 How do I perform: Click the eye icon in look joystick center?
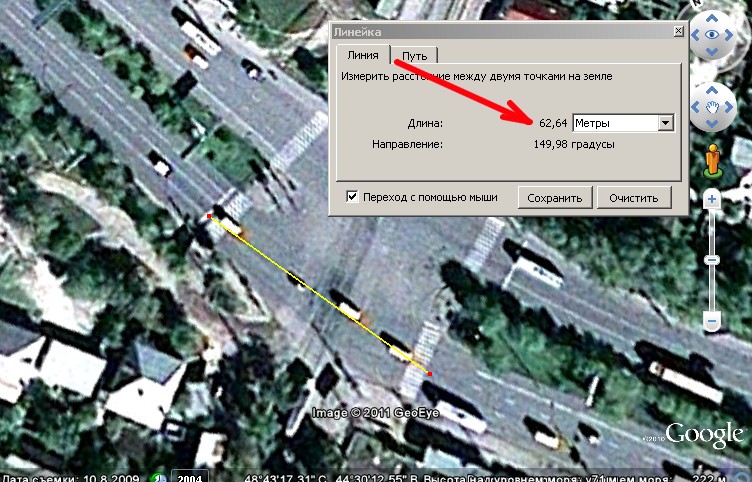point(712,35)
